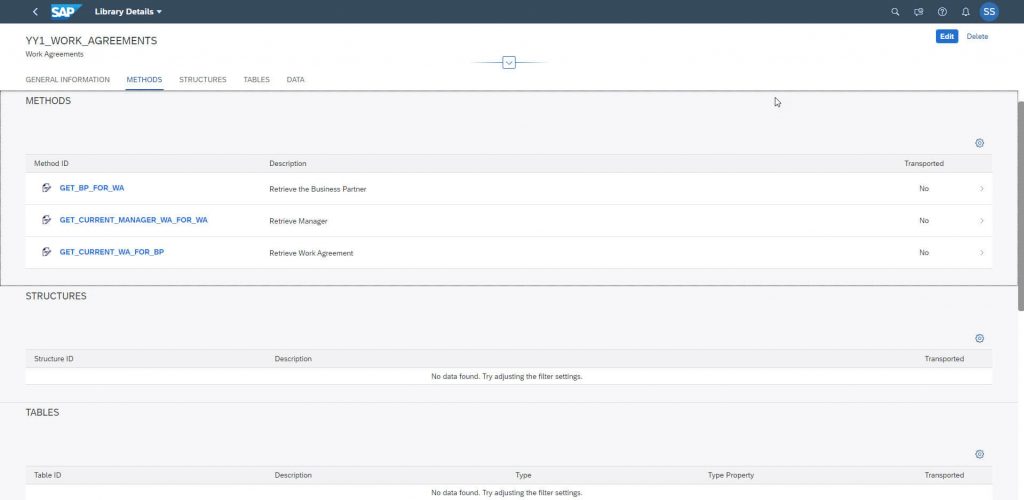Open the GET_BP_FOR_WA method link
Screen dimensions: 1024x500
tap(92, 188)
